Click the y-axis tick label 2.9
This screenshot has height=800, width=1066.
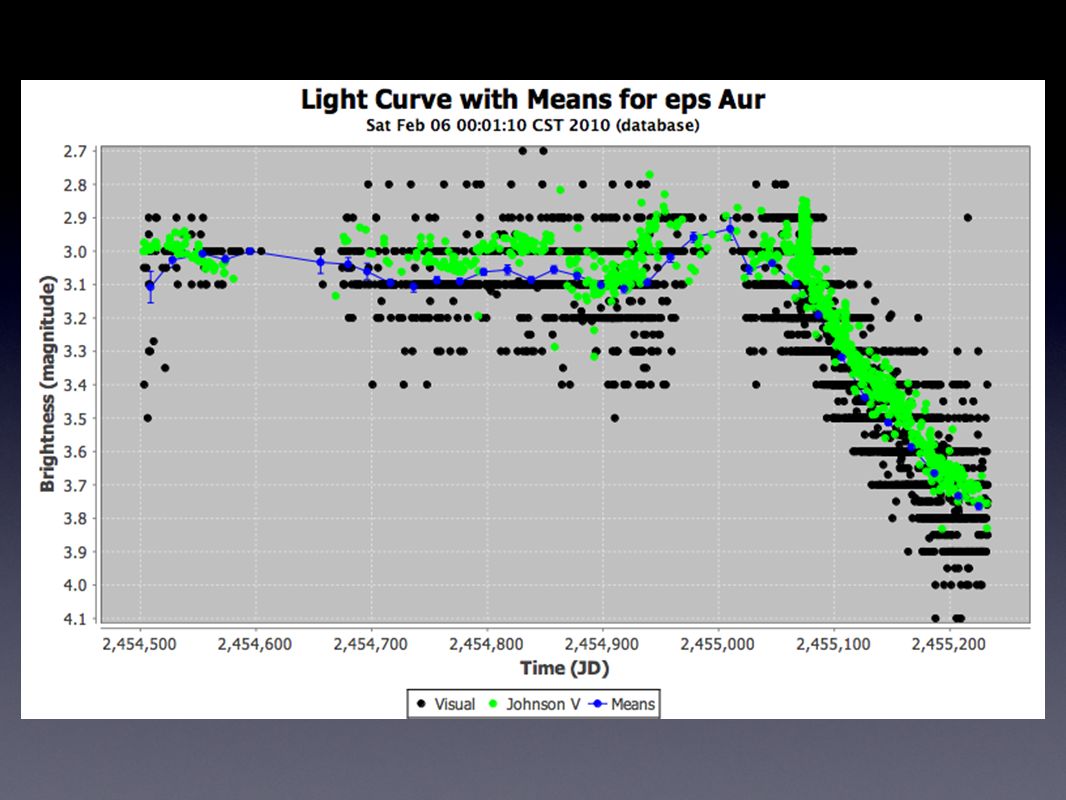point(75,218)
